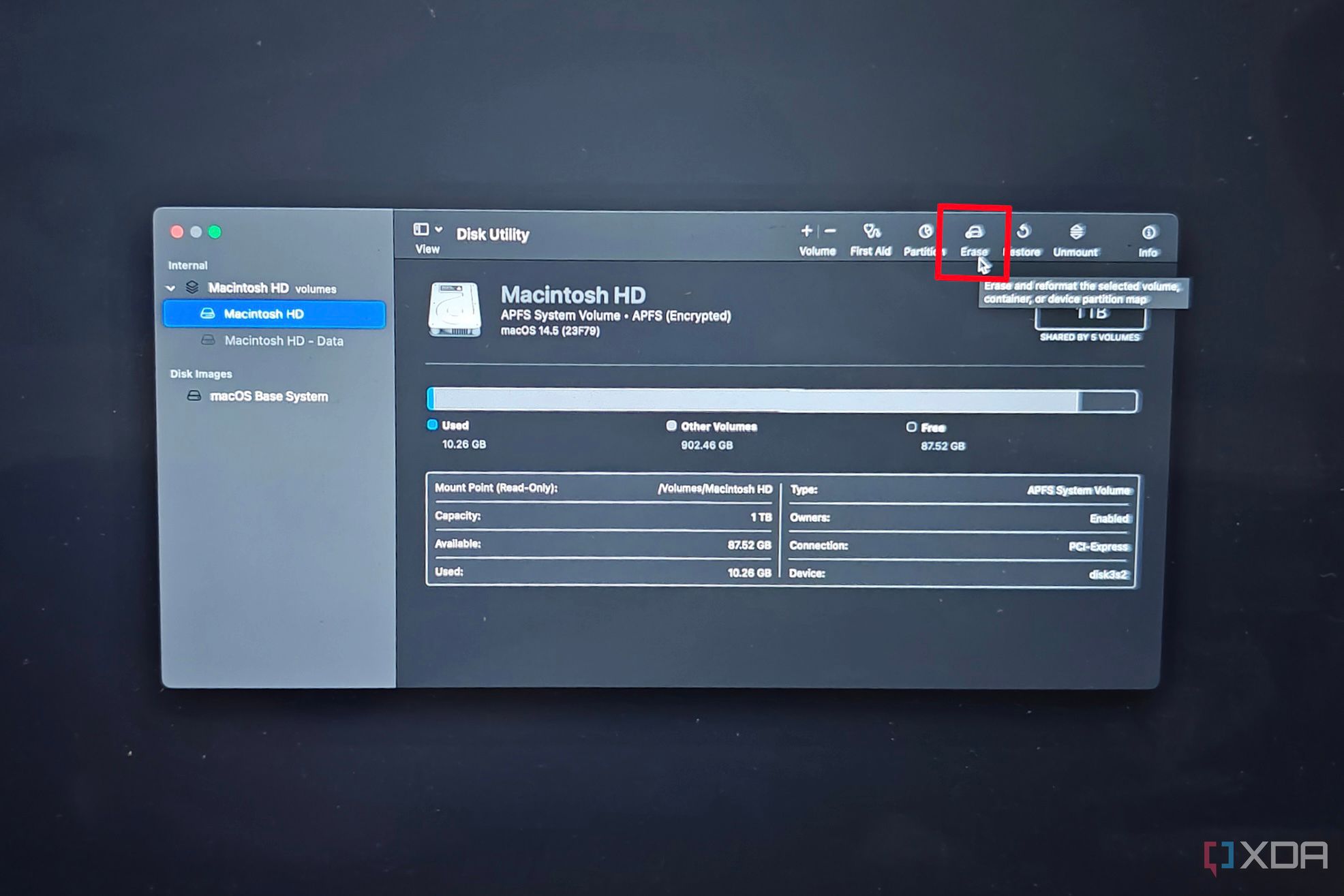This screenshot has width=1344, height=896.
Task: Select macOS Base System disk image
Action: (x=259, y=397)
